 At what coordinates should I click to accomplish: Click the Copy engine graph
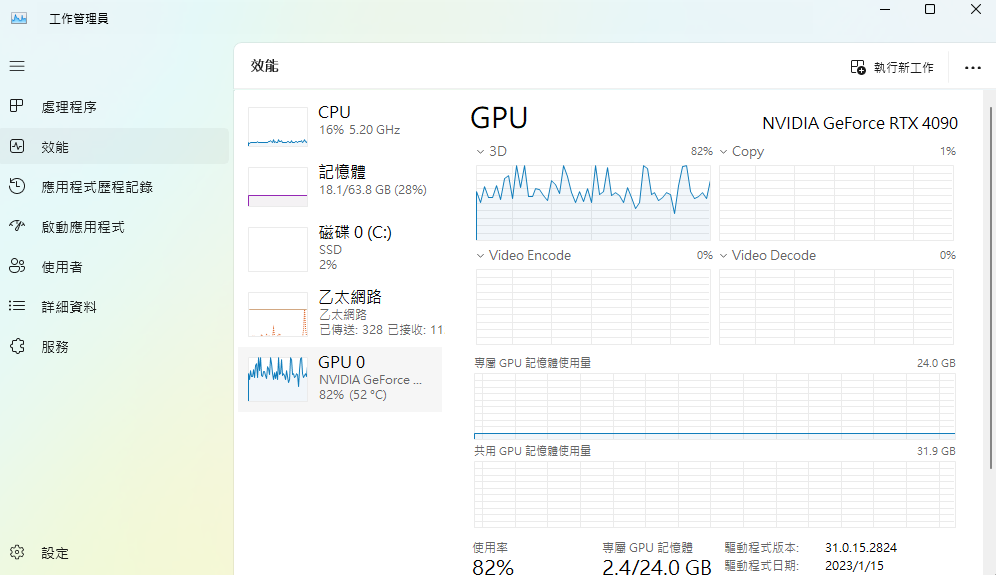837,203
